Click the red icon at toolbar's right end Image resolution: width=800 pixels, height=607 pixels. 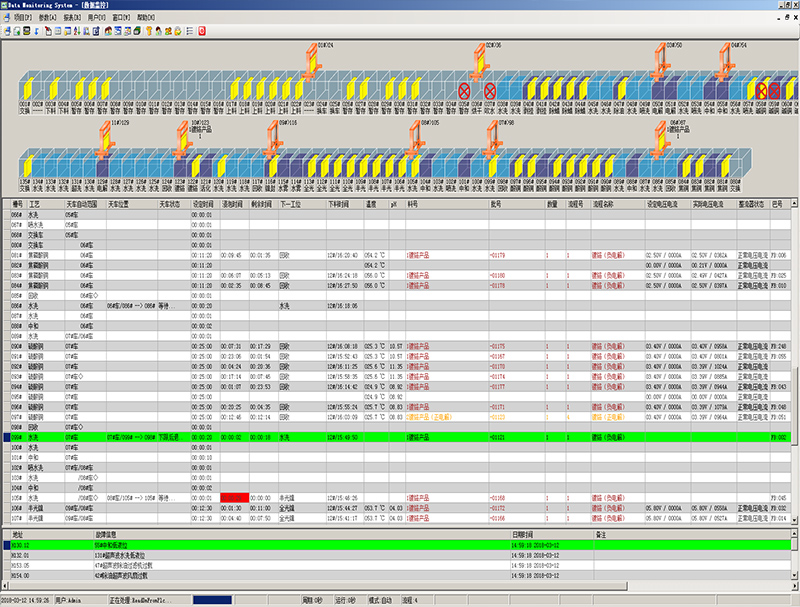click(202, 31)
